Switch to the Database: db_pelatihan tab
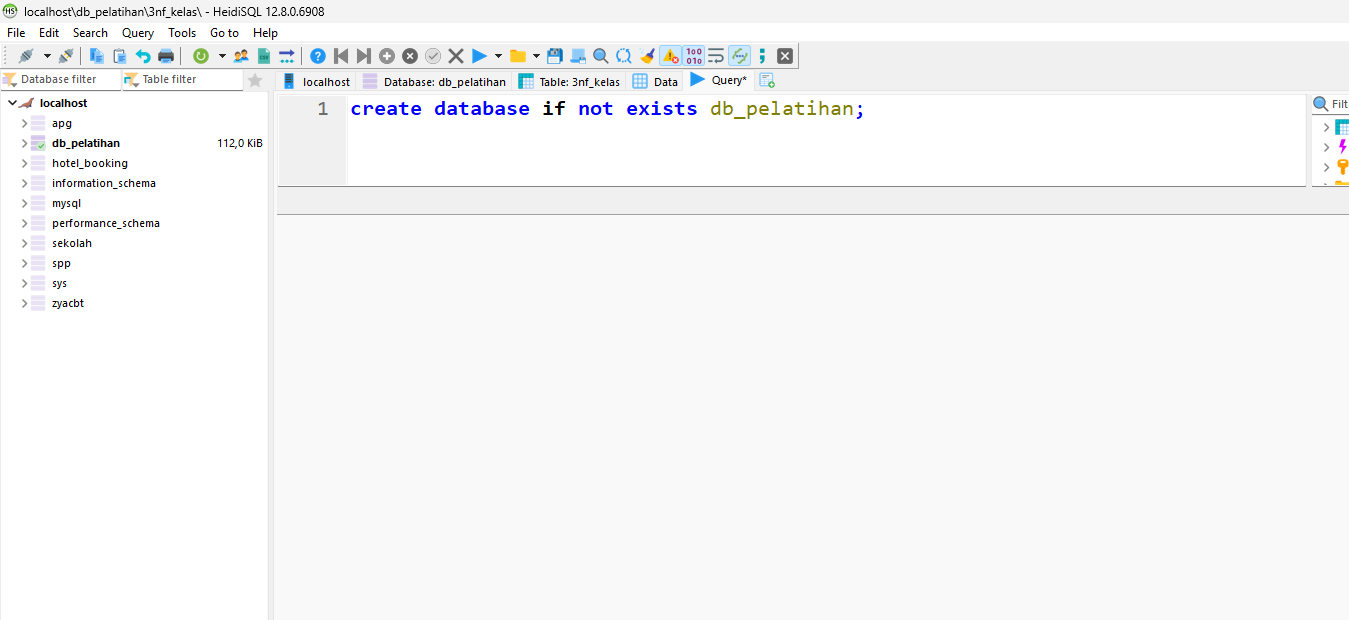 pyautogui.click(x=434, y=81)
